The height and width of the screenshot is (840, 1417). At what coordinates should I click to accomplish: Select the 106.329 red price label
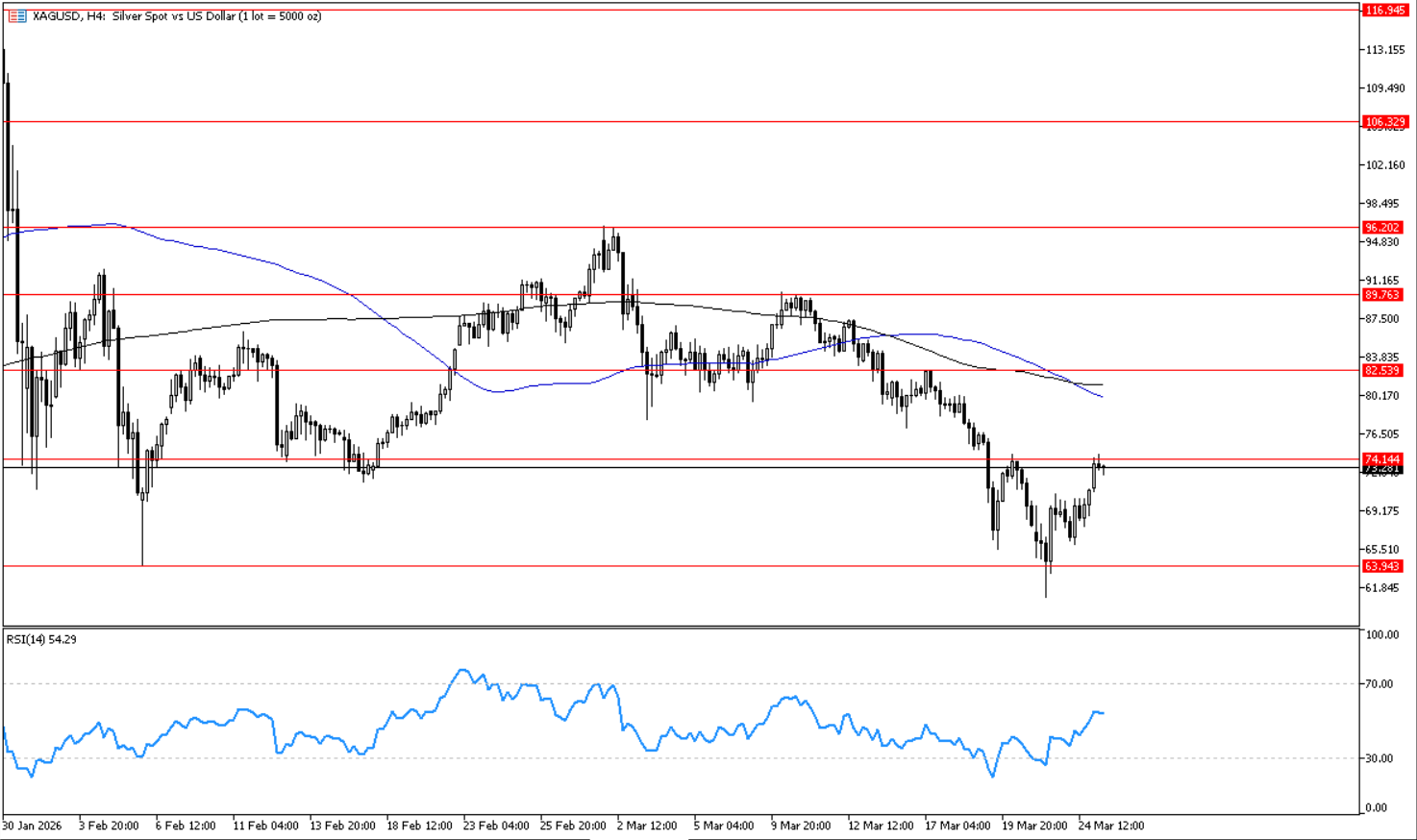1384,122
